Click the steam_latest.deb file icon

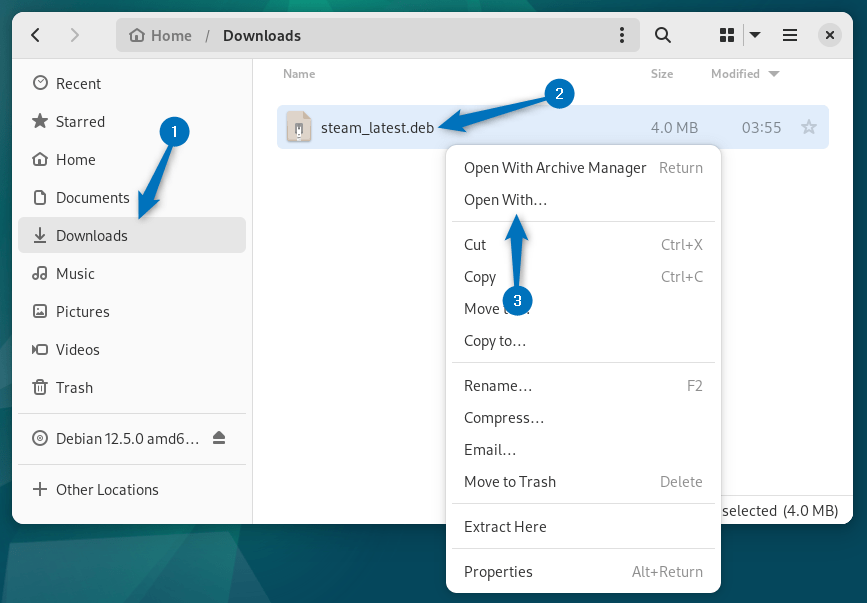[299, 127]
